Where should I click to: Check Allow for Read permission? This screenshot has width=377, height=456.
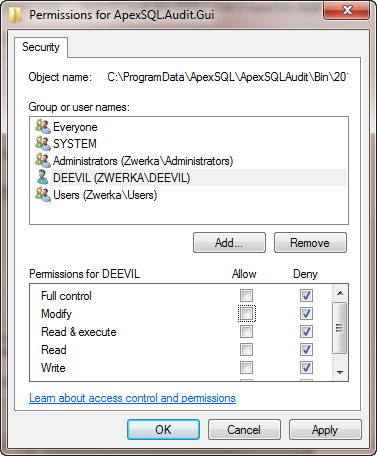246,349
